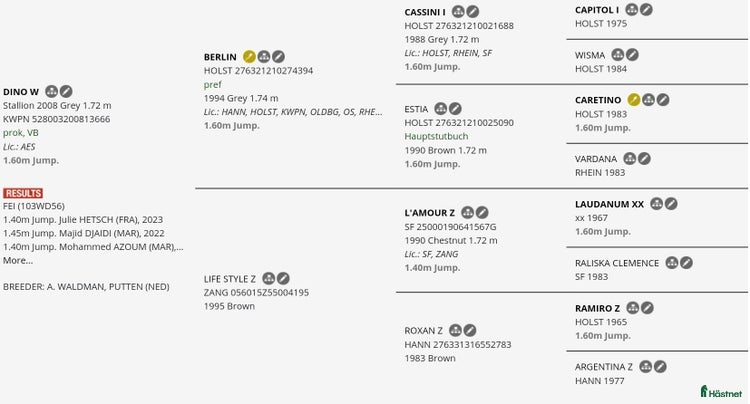Open the pedigree tree icon for ROXAN Z
Viewport: 750px width, 404px height.
click(x=455, y=330)
